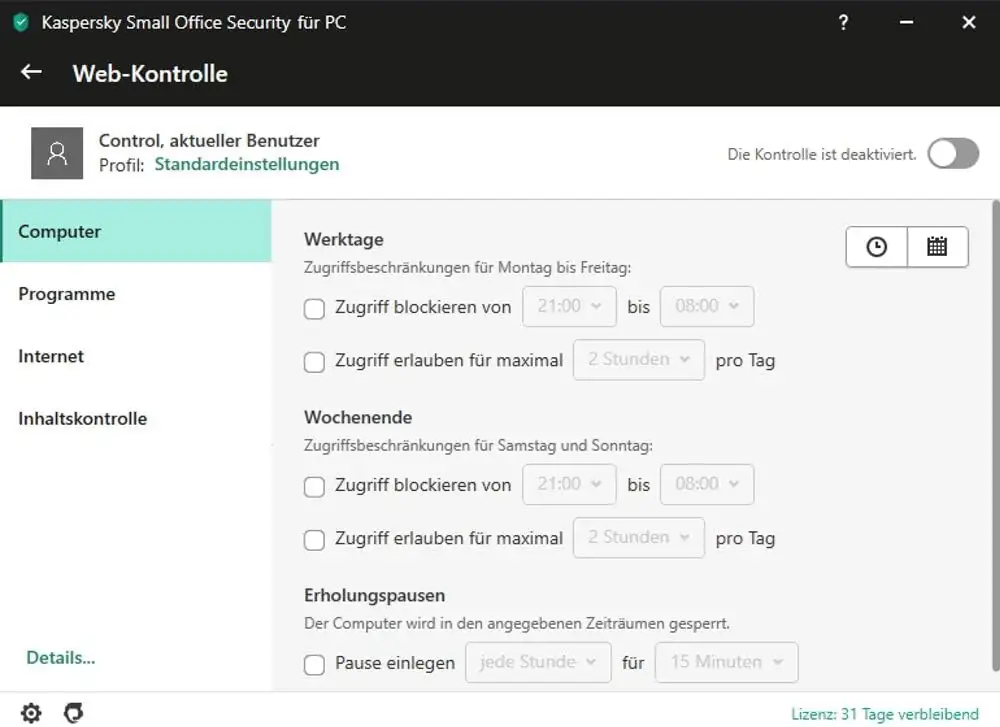The width and height of the screenshot is (1000, 727).
Task: Enable the 'Pause einlegen' checkbox
Action: point(315,664)
